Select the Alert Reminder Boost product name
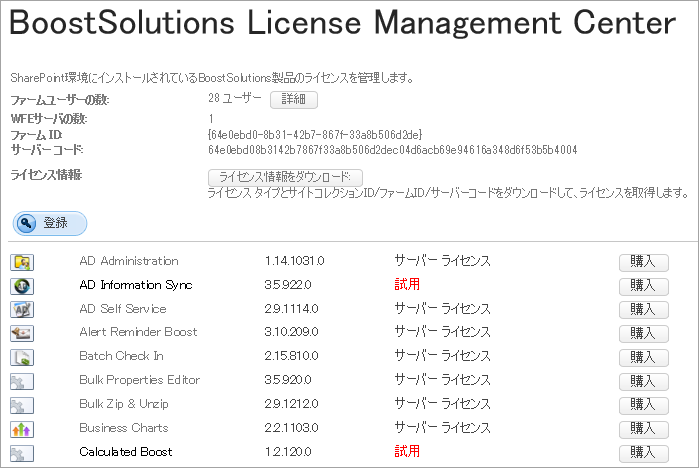The image size is (699, 468). 138,332
